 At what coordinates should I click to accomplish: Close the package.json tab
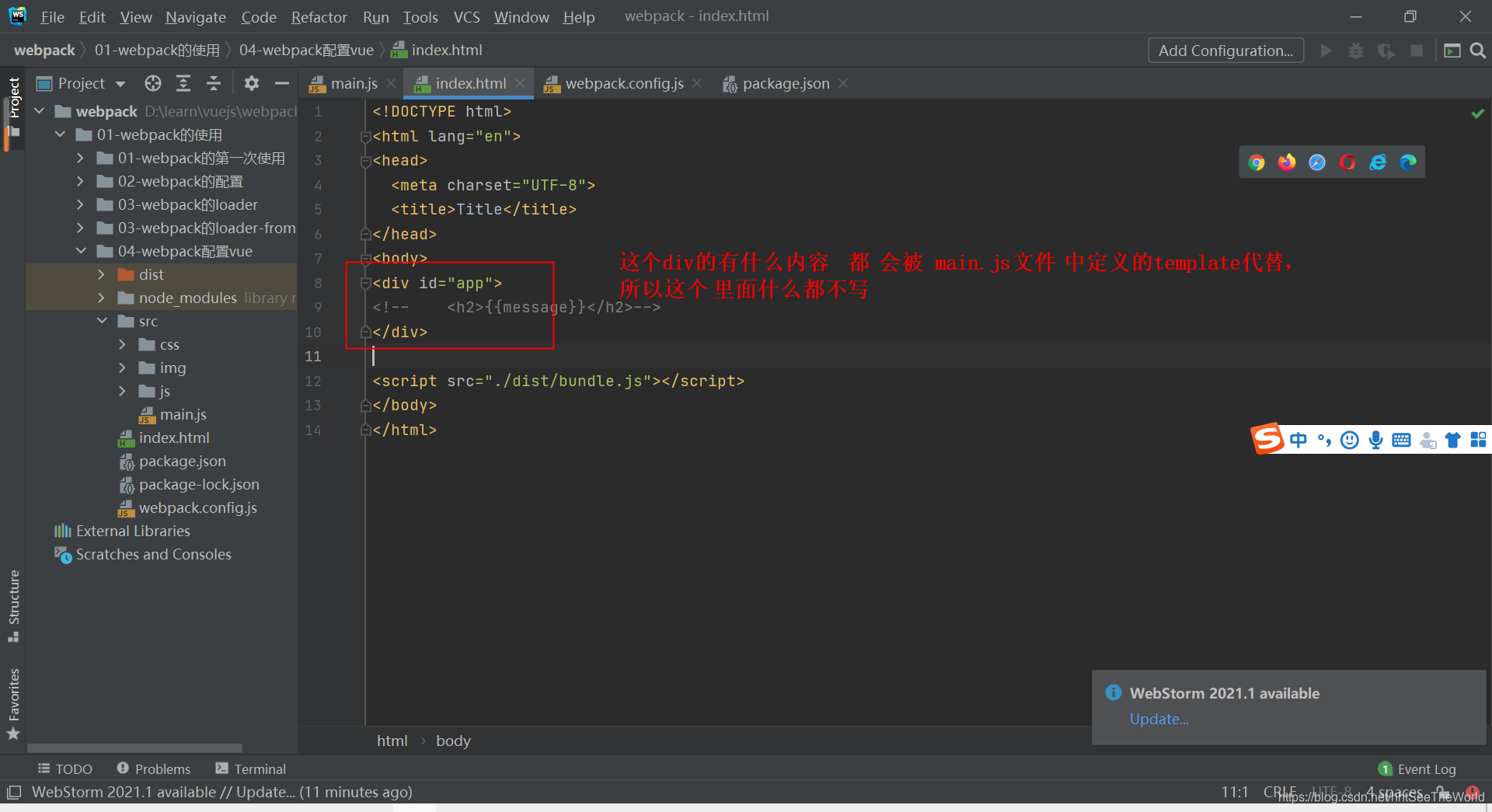[x=843, y=83]
